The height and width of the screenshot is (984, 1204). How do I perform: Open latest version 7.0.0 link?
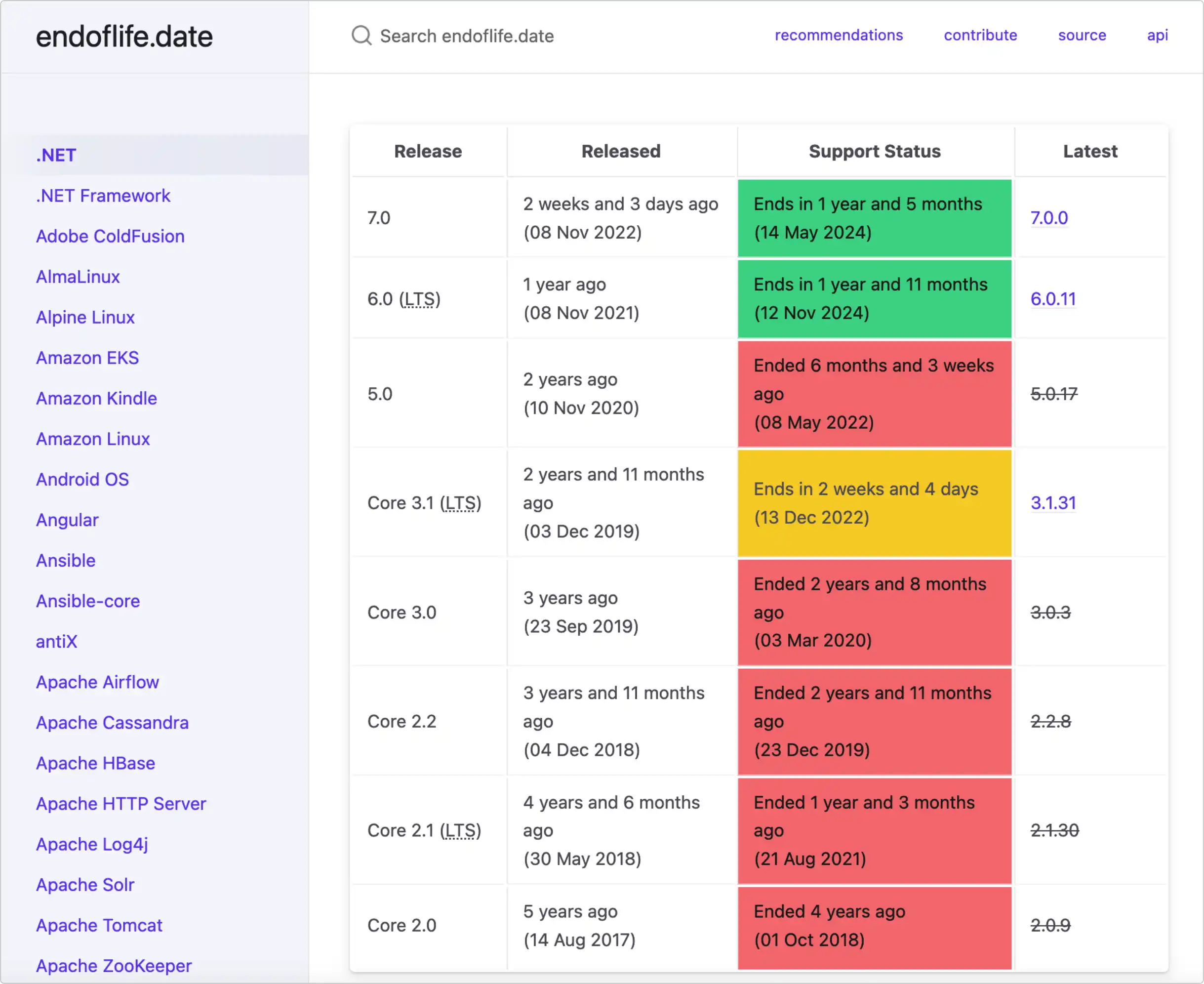(1049, 218)
